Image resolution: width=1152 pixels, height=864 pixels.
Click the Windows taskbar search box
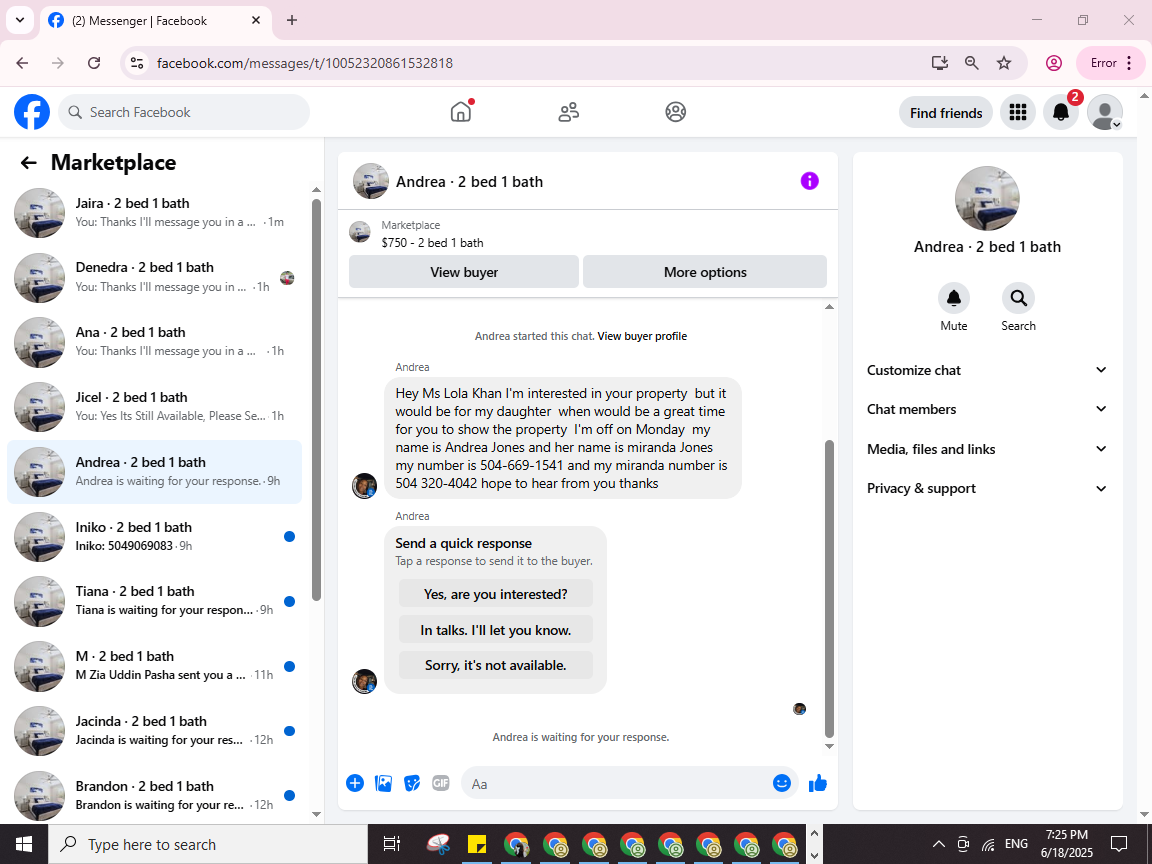tap(208, 844)
